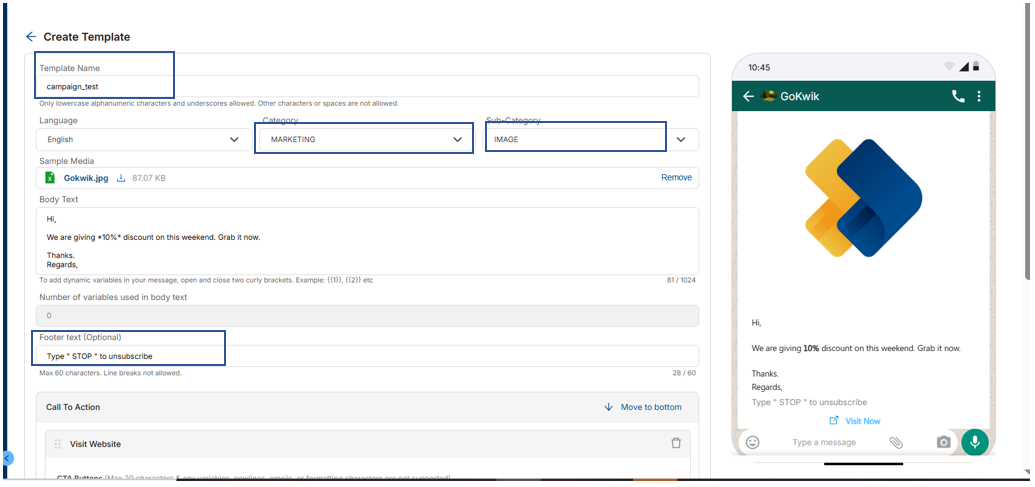
Task: Click the Visit Website section title
Action: tap(96, 444)
